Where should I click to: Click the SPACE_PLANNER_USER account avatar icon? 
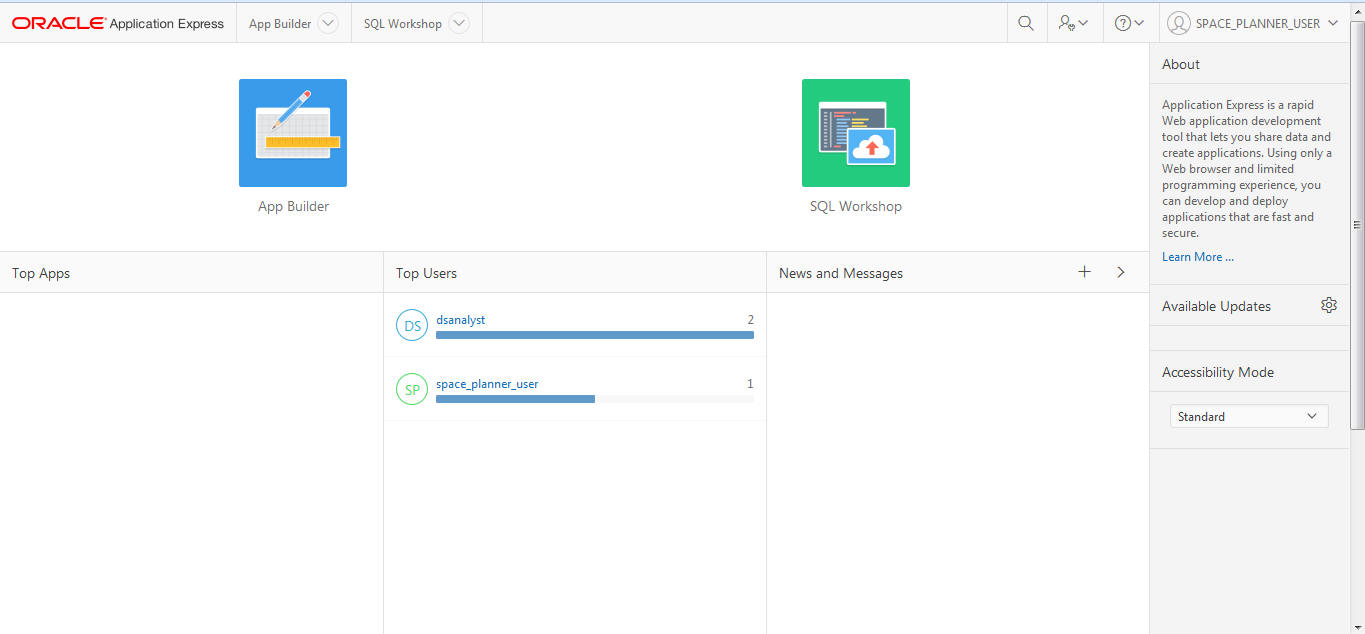pos(1179,23)
